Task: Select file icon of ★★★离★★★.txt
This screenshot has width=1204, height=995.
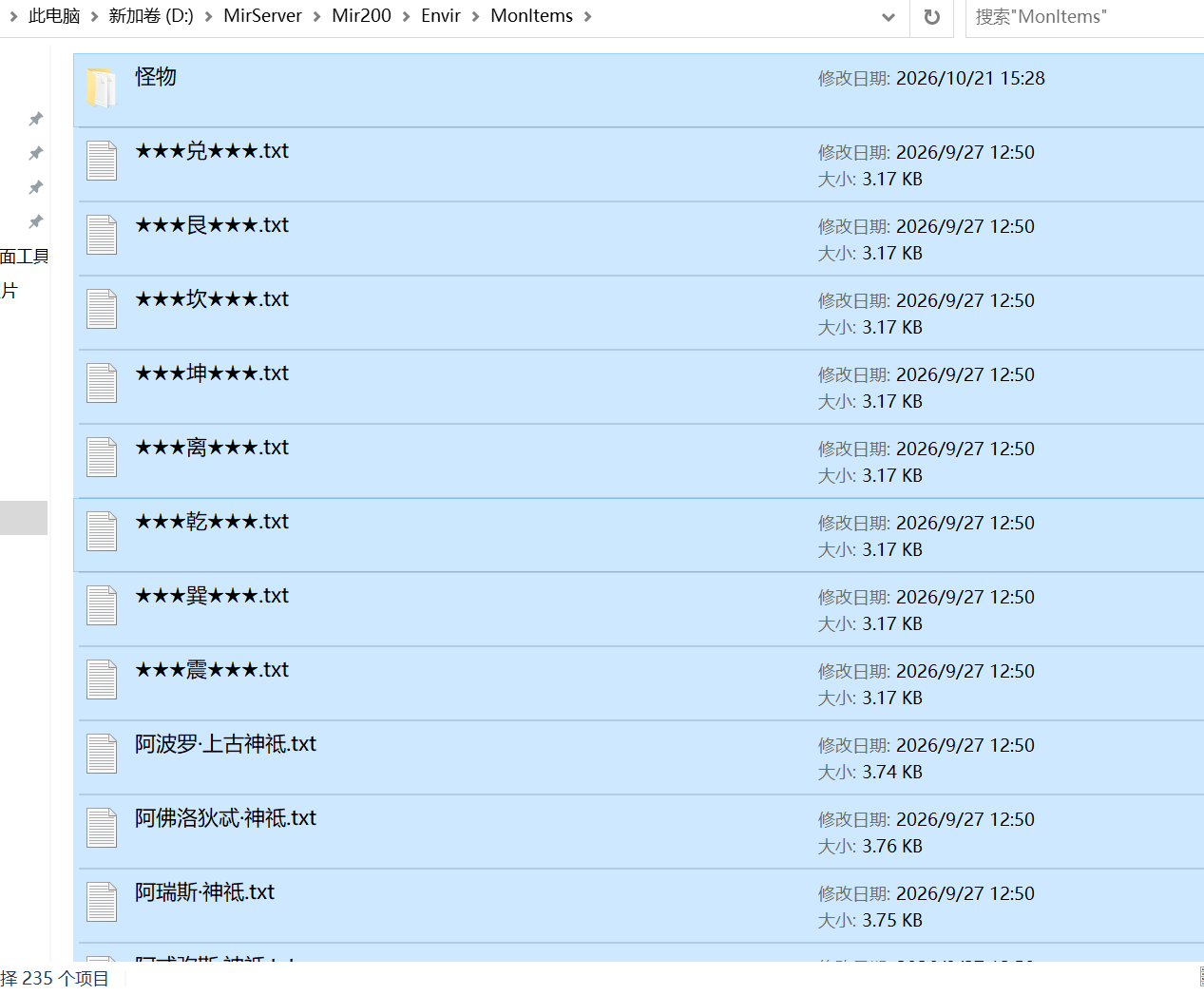Action: (x=102, y=458)
